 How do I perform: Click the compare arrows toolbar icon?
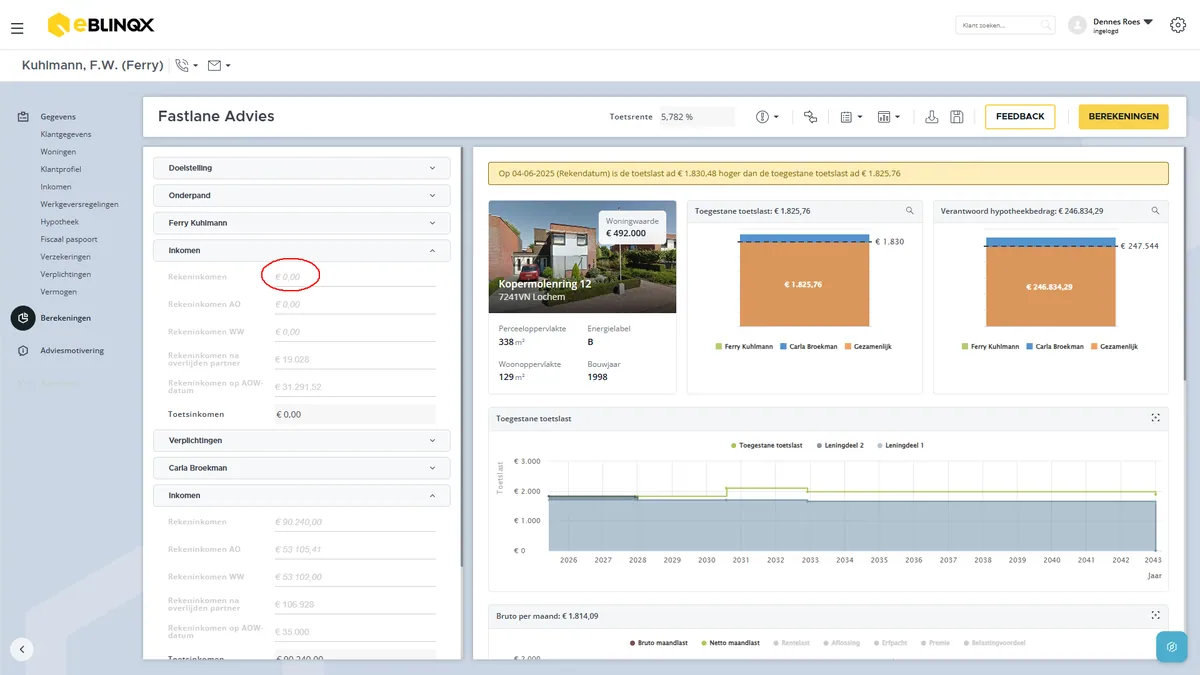pos(810,117)
